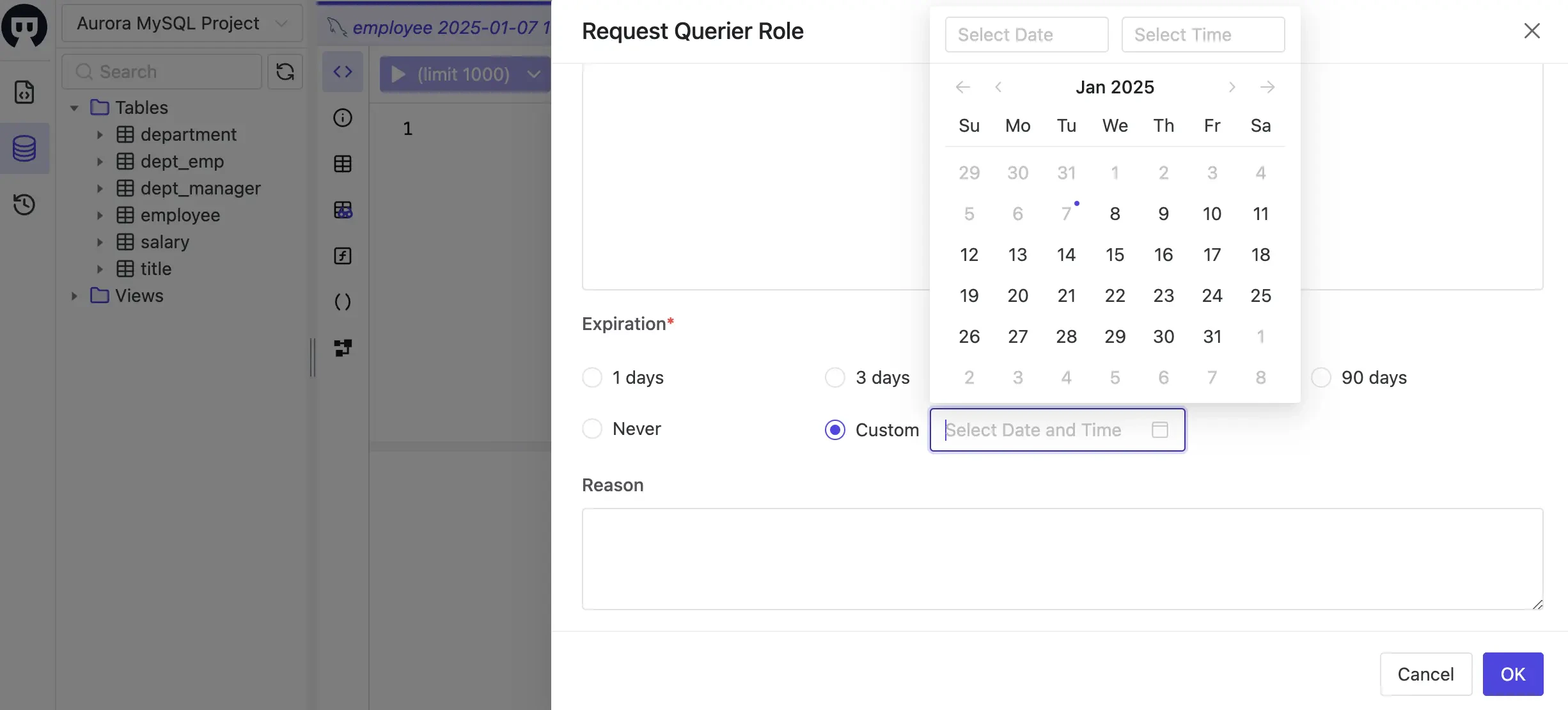Image resolution: width=1568 pixels, height=710 pixels.
Task: Open the Aurora MySQL Project dropdown
Action: (x=182, y=23)
